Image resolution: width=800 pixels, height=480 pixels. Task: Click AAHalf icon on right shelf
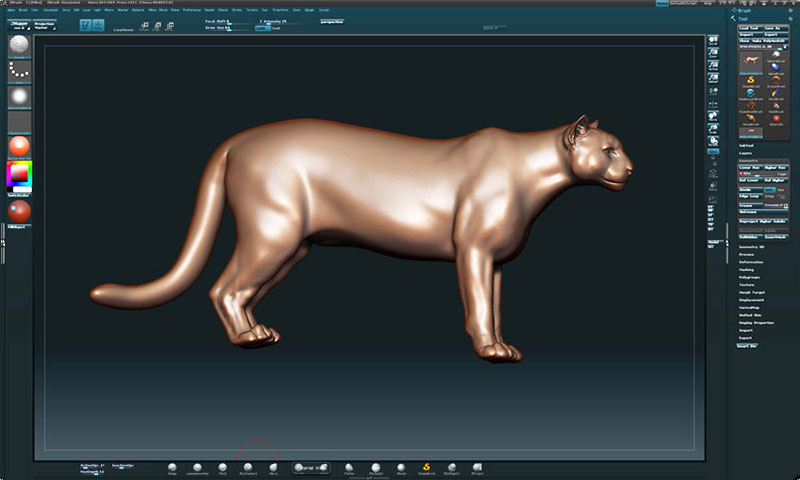(x=713, y=78)
